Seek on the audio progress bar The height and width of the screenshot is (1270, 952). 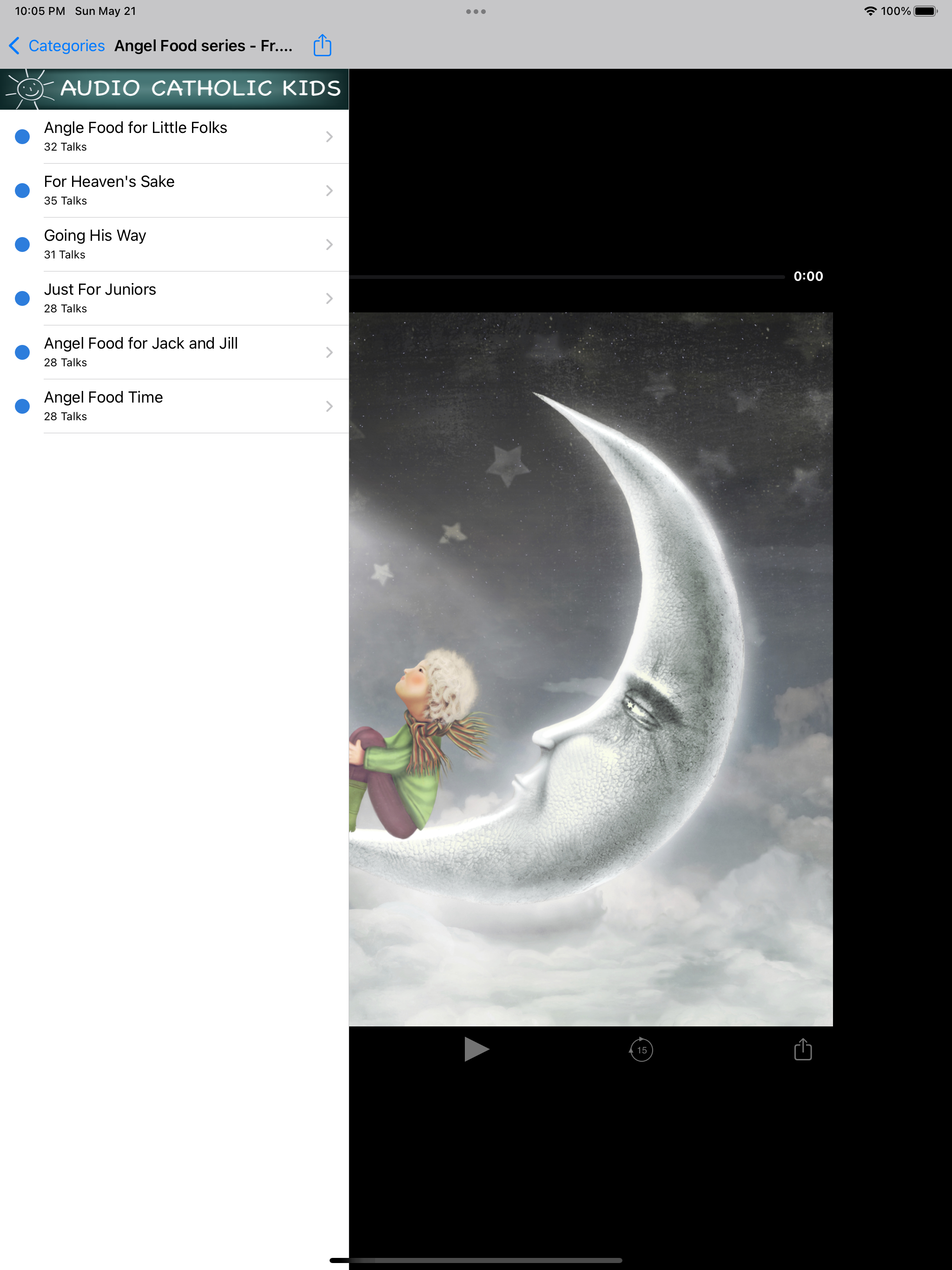(567, 277)
